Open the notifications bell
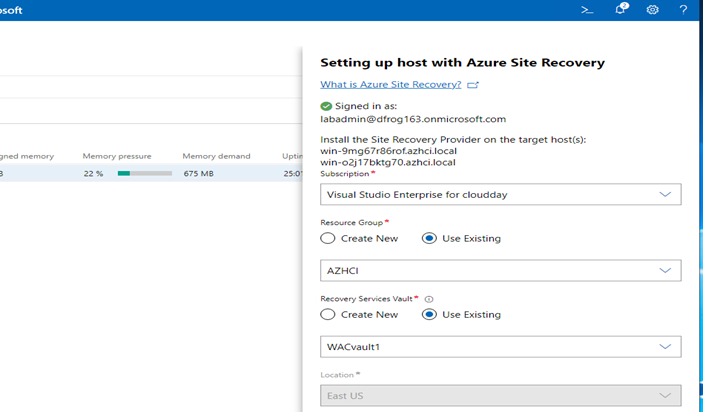The image size is (703, 412). tap(621, 9)
